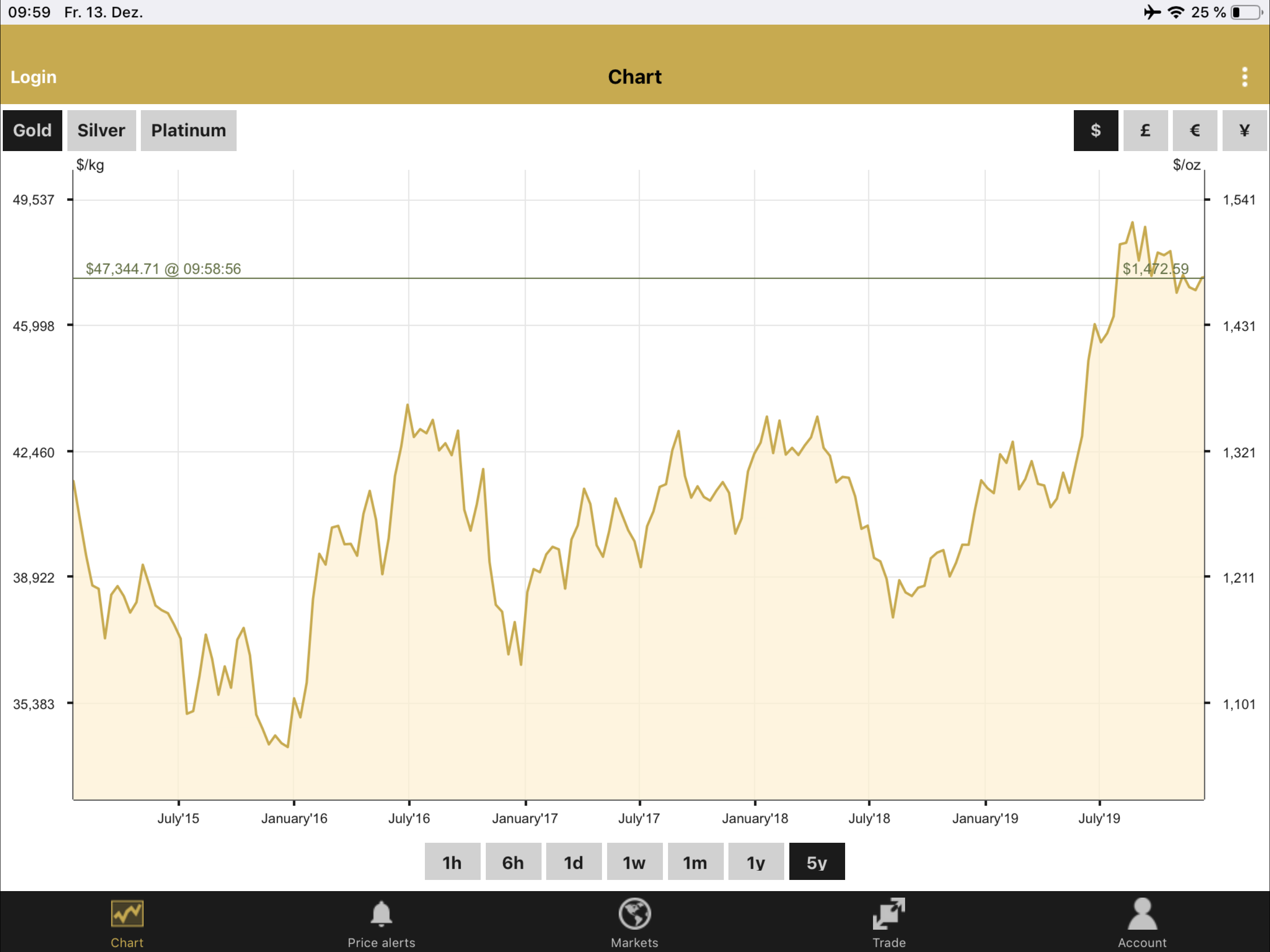The height and width of the screenshot is (952, 1270).
Task: Open the Markets globe icon
Action: pos(635,914)
